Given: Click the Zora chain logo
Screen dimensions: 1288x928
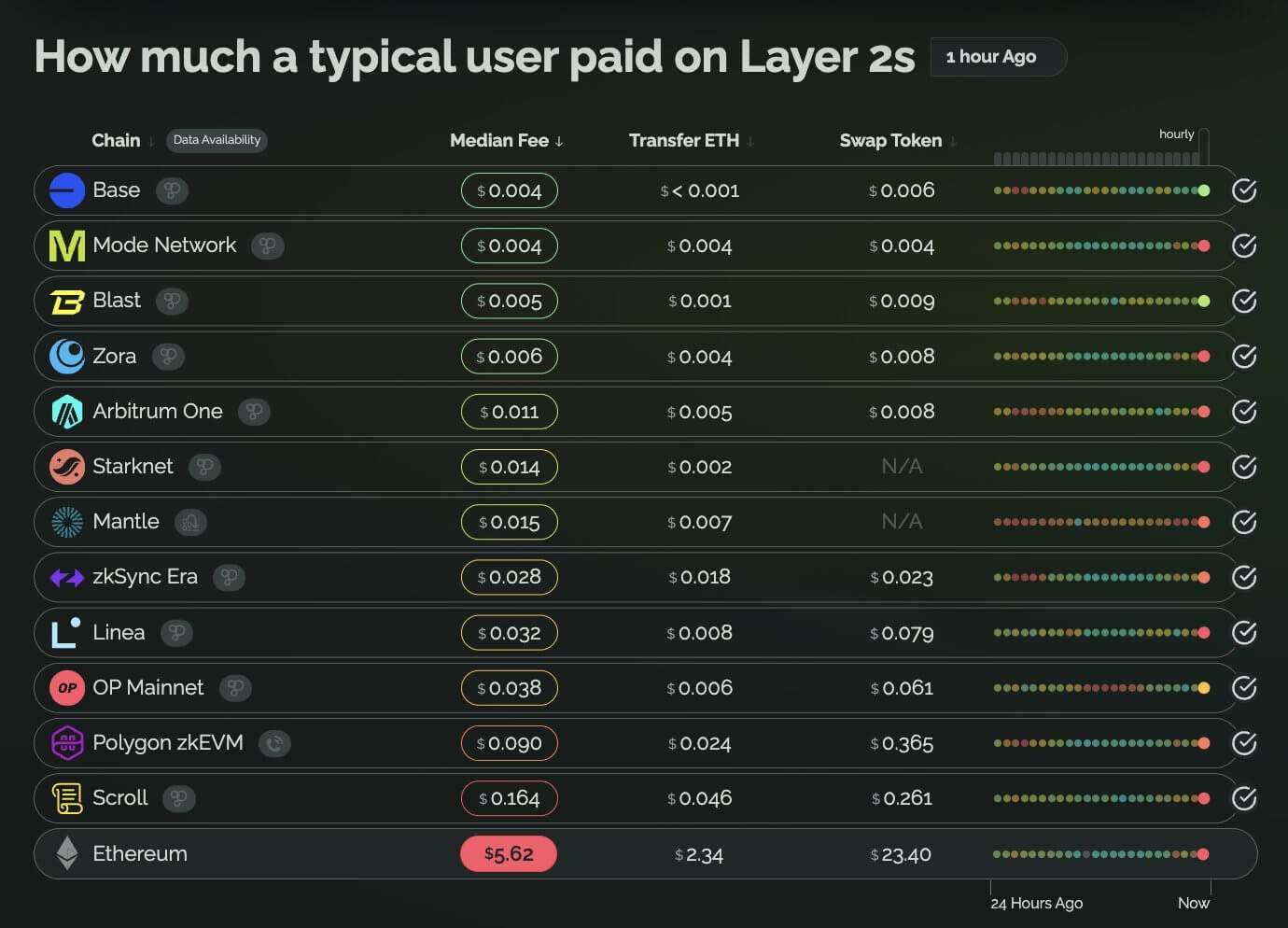Looking at the screenshot, I should click(x=67, y=356).
